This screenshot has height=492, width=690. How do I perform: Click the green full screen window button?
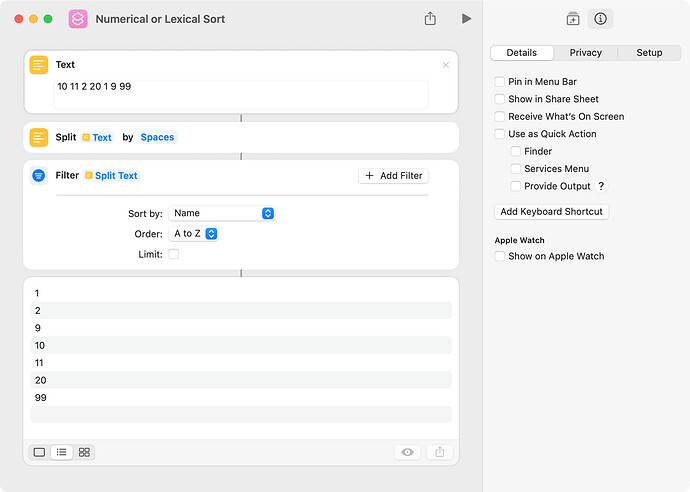tap(48, 19)
